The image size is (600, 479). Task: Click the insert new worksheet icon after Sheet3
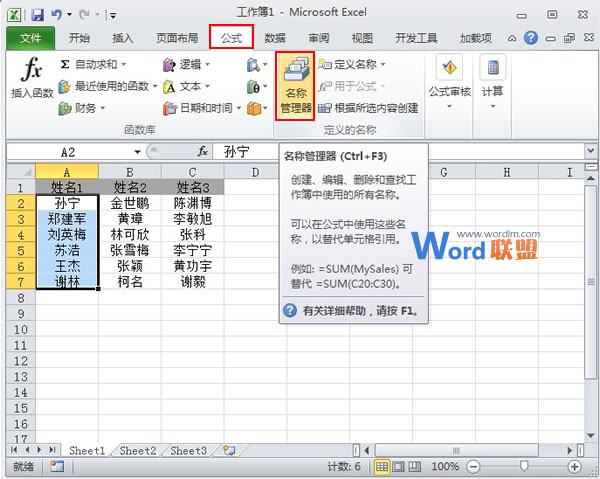(229, 451)
